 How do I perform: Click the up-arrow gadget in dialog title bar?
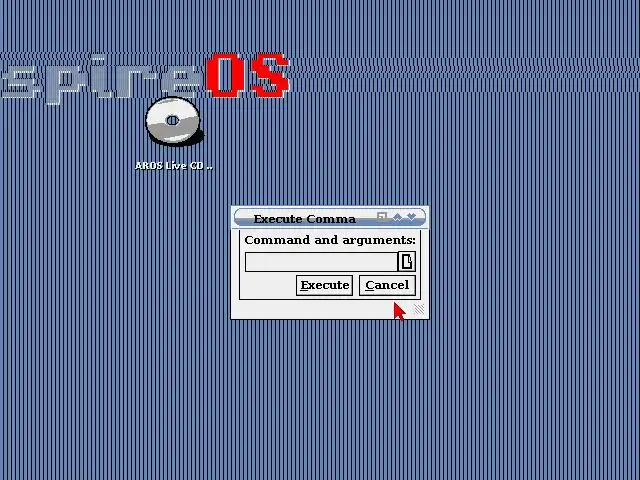397,217
